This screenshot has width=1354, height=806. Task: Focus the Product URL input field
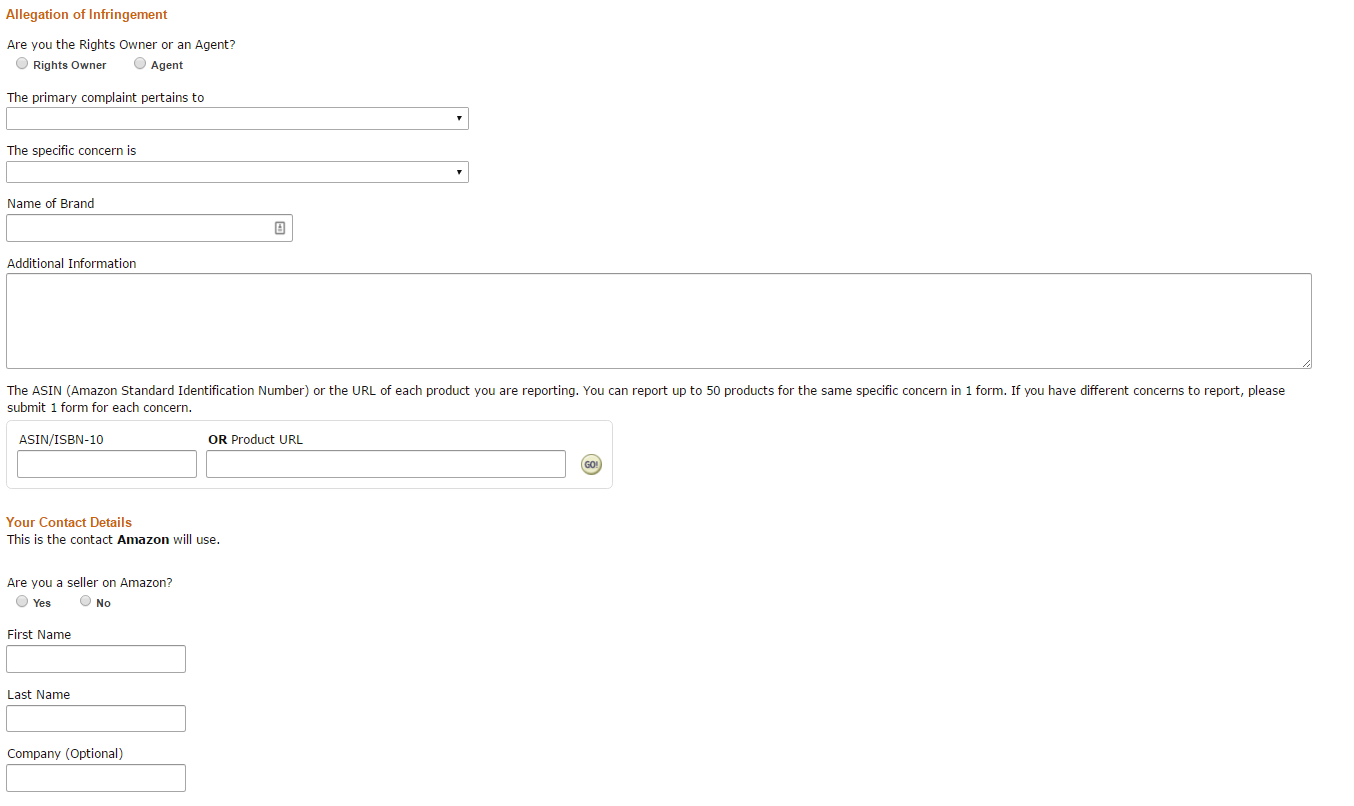385,464
